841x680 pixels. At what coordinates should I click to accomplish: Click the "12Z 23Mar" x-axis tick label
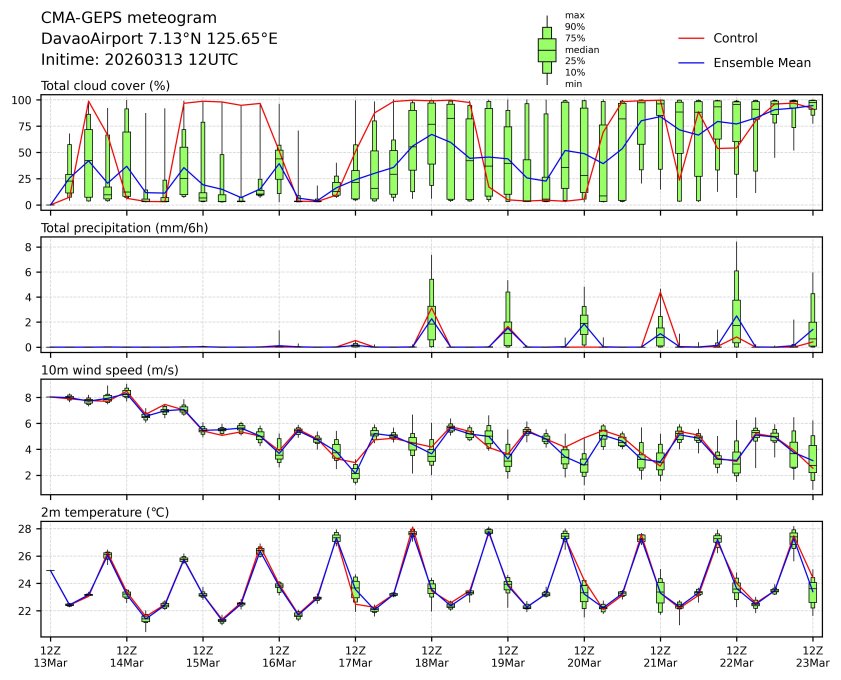coord(812,655)
